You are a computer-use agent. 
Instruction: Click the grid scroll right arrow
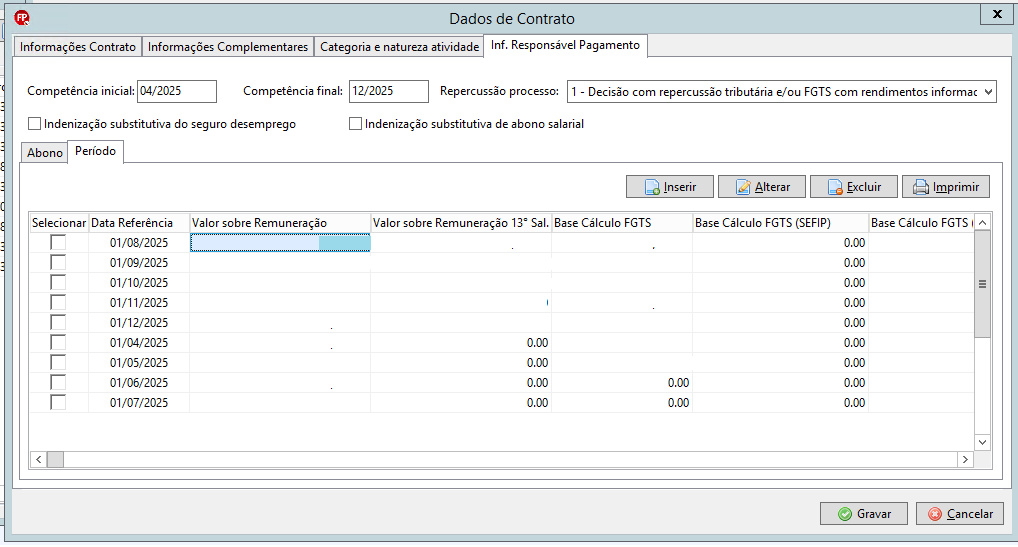[x=965, y=459]
